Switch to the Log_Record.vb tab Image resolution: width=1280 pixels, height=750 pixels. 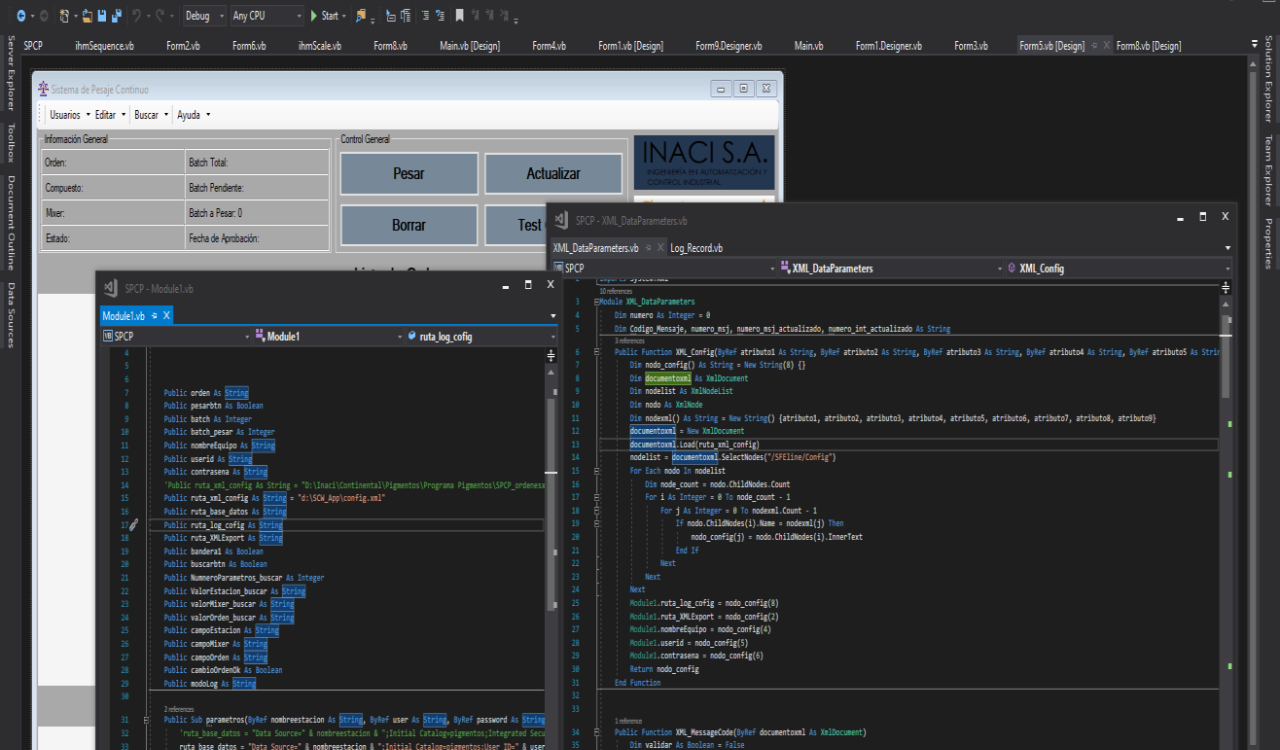[x=696, y=248]
